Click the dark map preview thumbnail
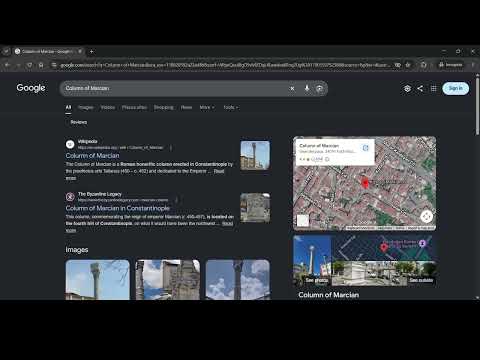 point(383,248)
